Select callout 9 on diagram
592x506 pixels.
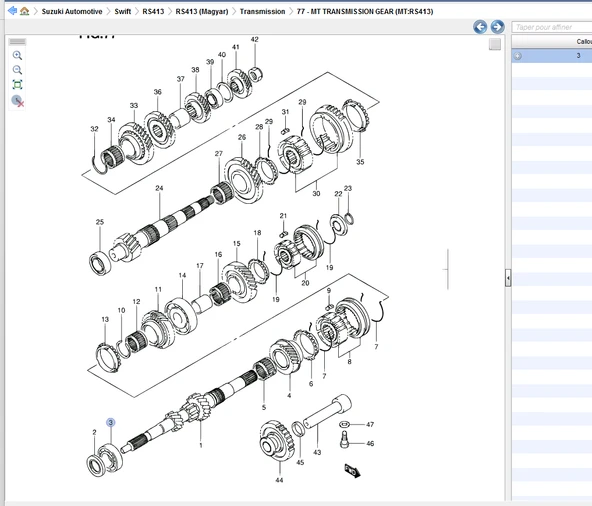[329, 290]
